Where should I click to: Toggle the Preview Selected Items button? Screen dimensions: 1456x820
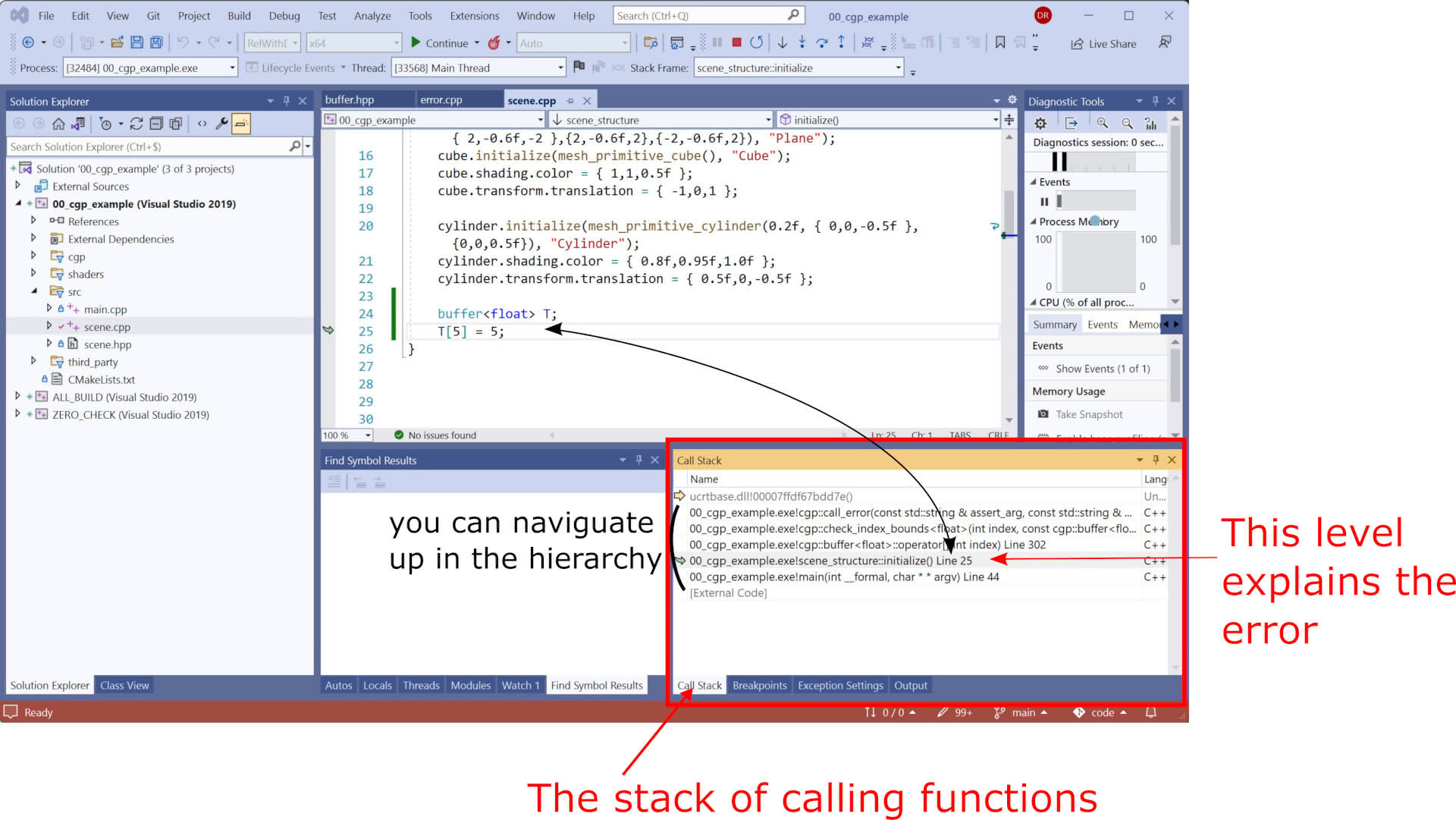click(x=241, y=124)
